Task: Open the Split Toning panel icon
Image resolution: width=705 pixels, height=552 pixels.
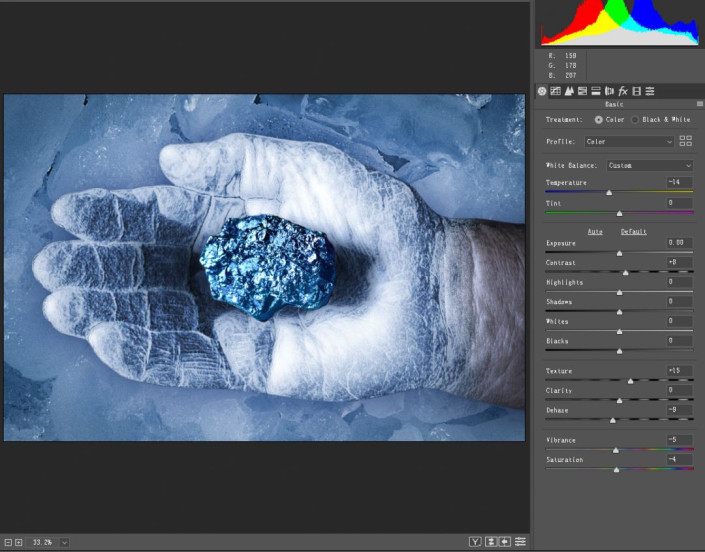Action: click(x=596, y=91)
